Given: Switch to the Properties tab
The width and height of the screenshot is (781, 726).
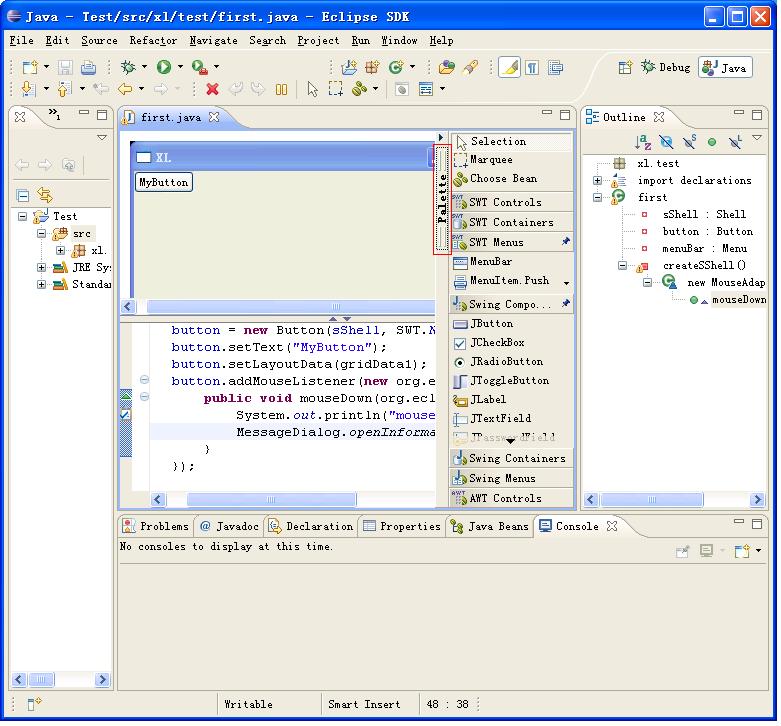Looking at the screenshot, I should click(x=402, y=526).
